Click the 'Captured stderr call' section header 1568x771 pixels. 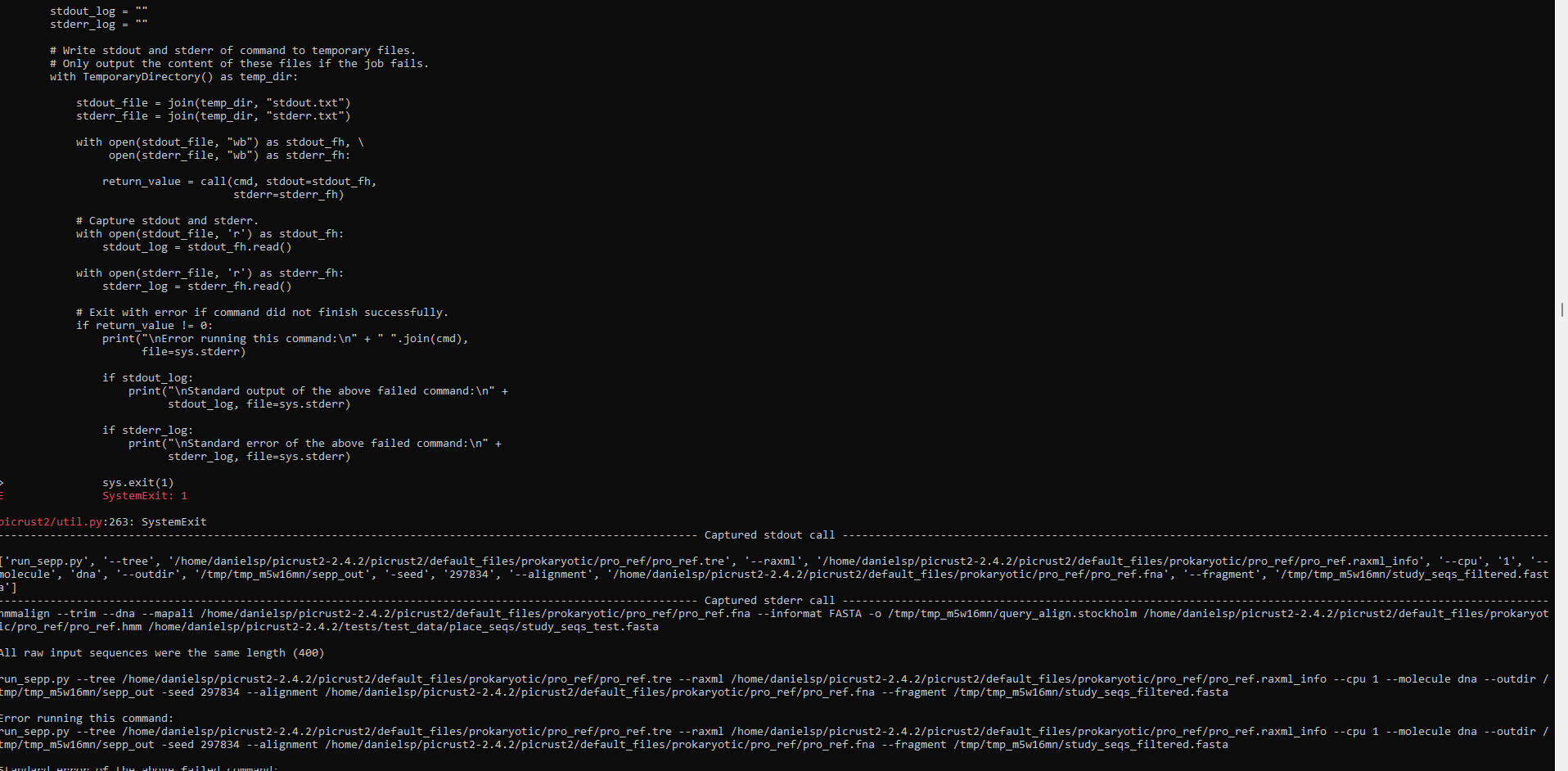click(769, 601)
